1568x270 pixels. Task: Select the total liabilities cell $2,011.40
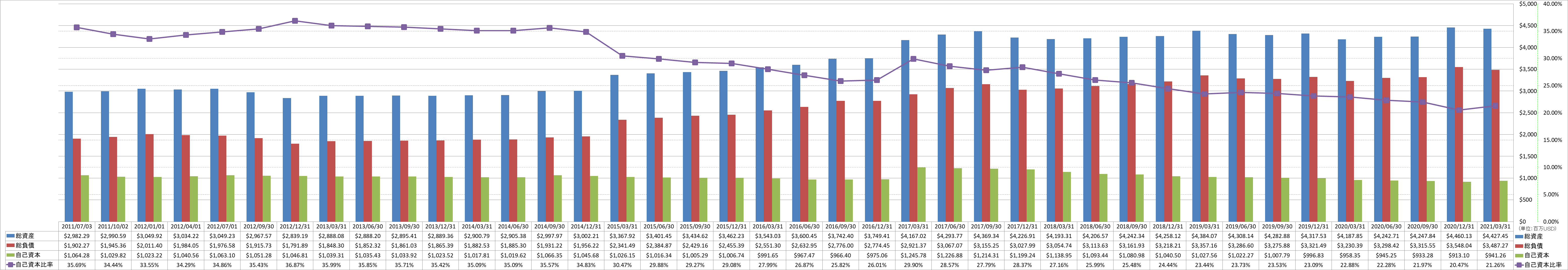(x=150, y=245)
